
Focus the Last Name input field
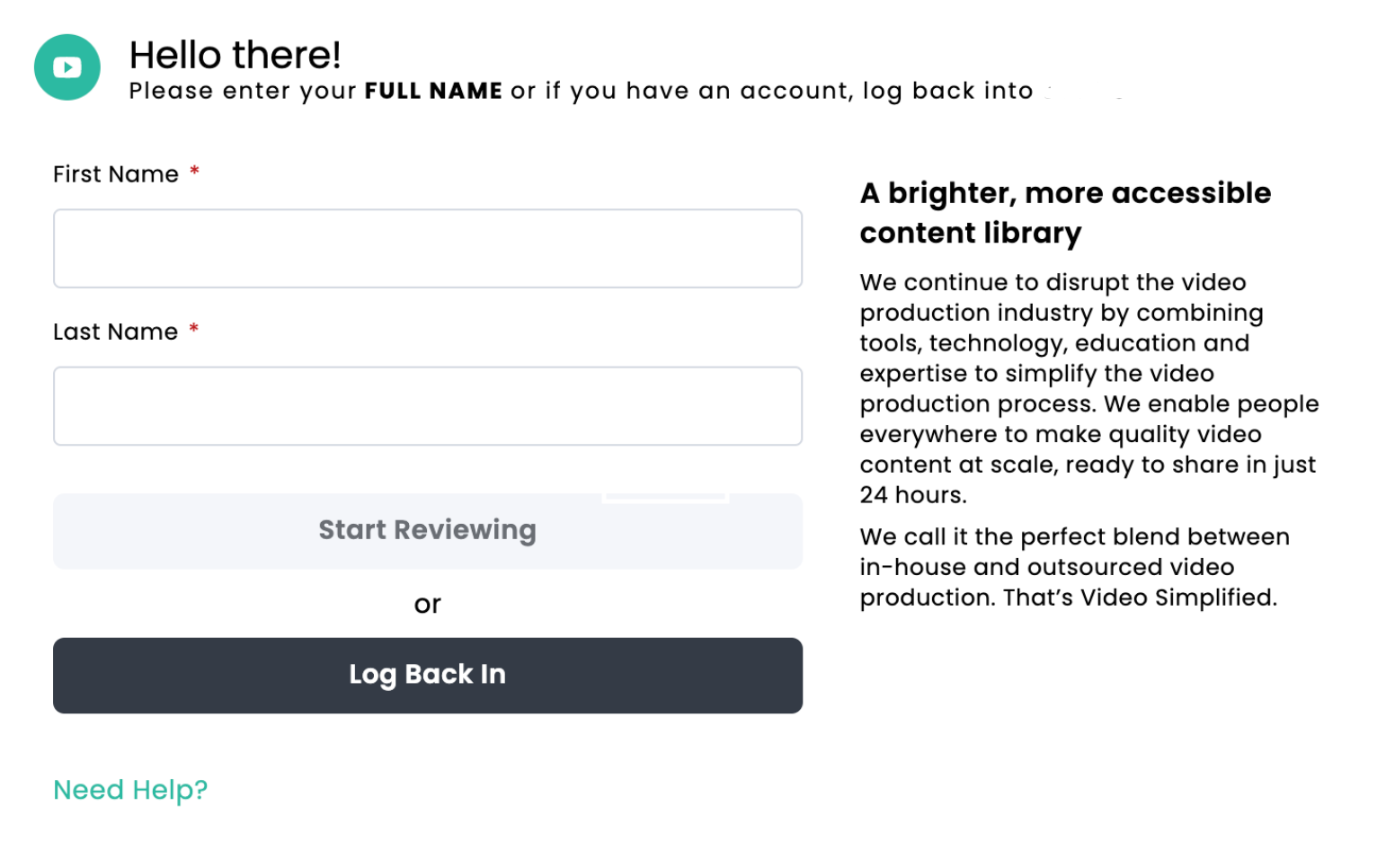[428, 406]
